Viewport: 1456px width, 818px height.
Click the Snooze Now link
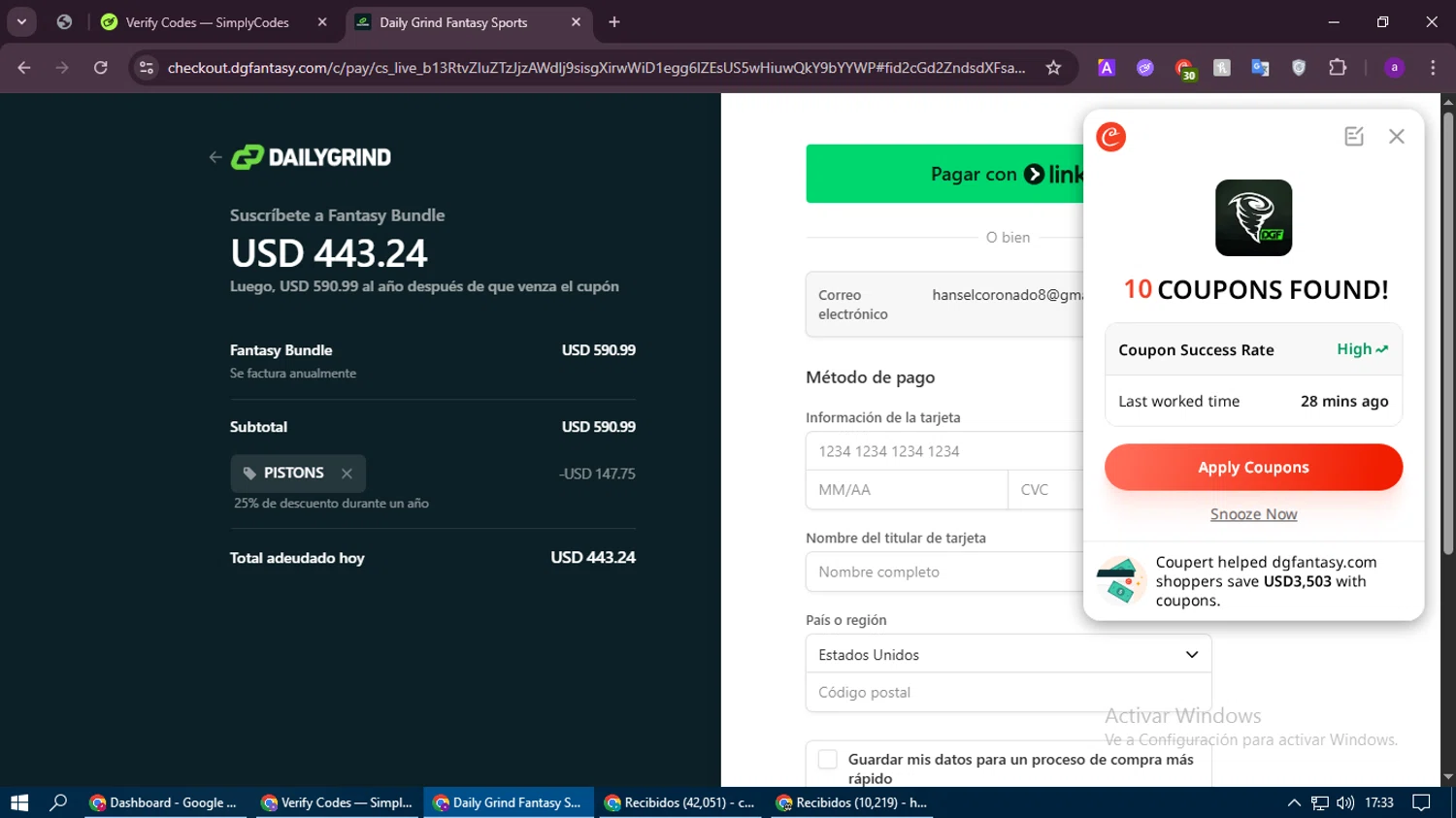(x=1253, y=514)
